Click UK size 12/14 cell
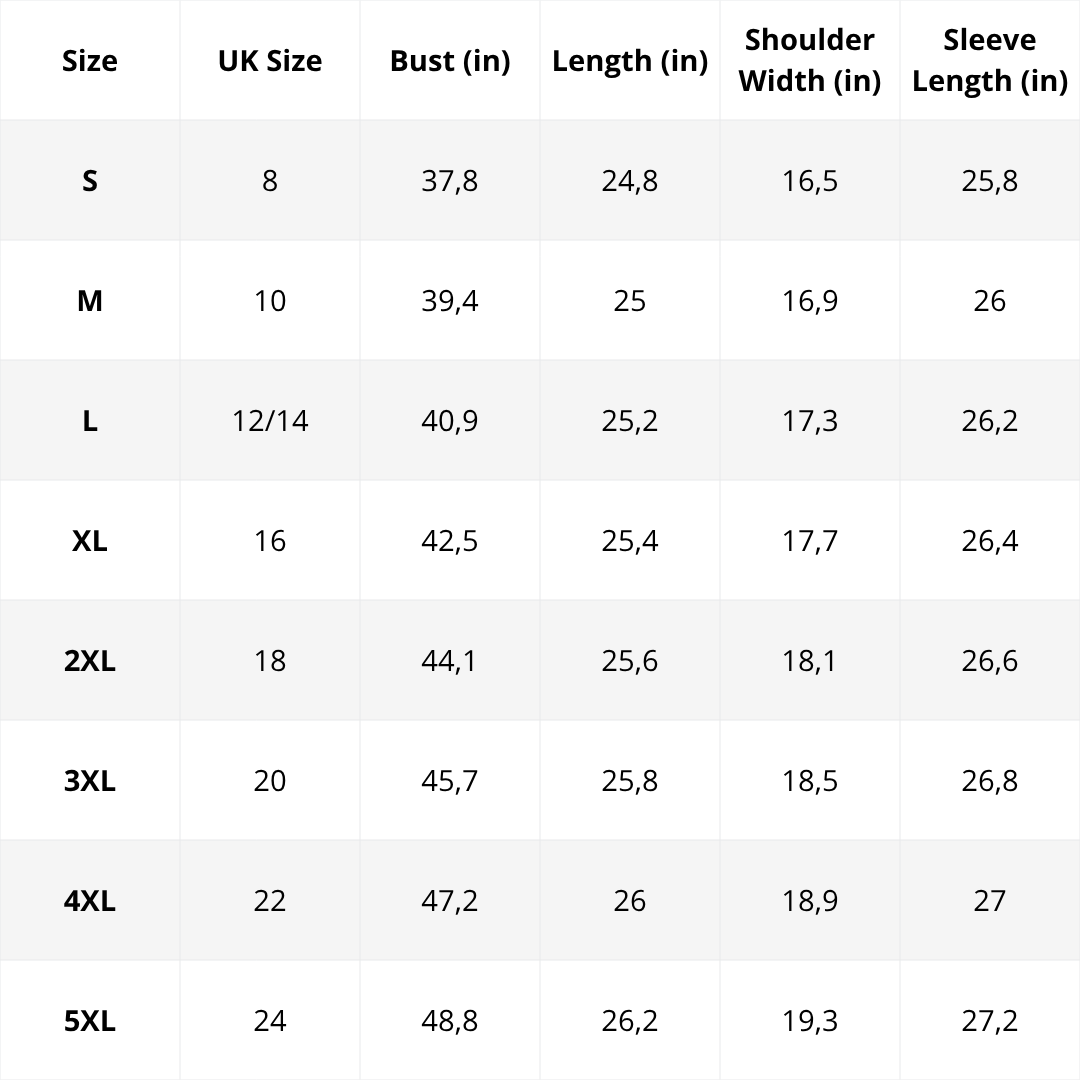Image resolution: width=1080 pixels, height=1080 pixels. pos(270,421)
